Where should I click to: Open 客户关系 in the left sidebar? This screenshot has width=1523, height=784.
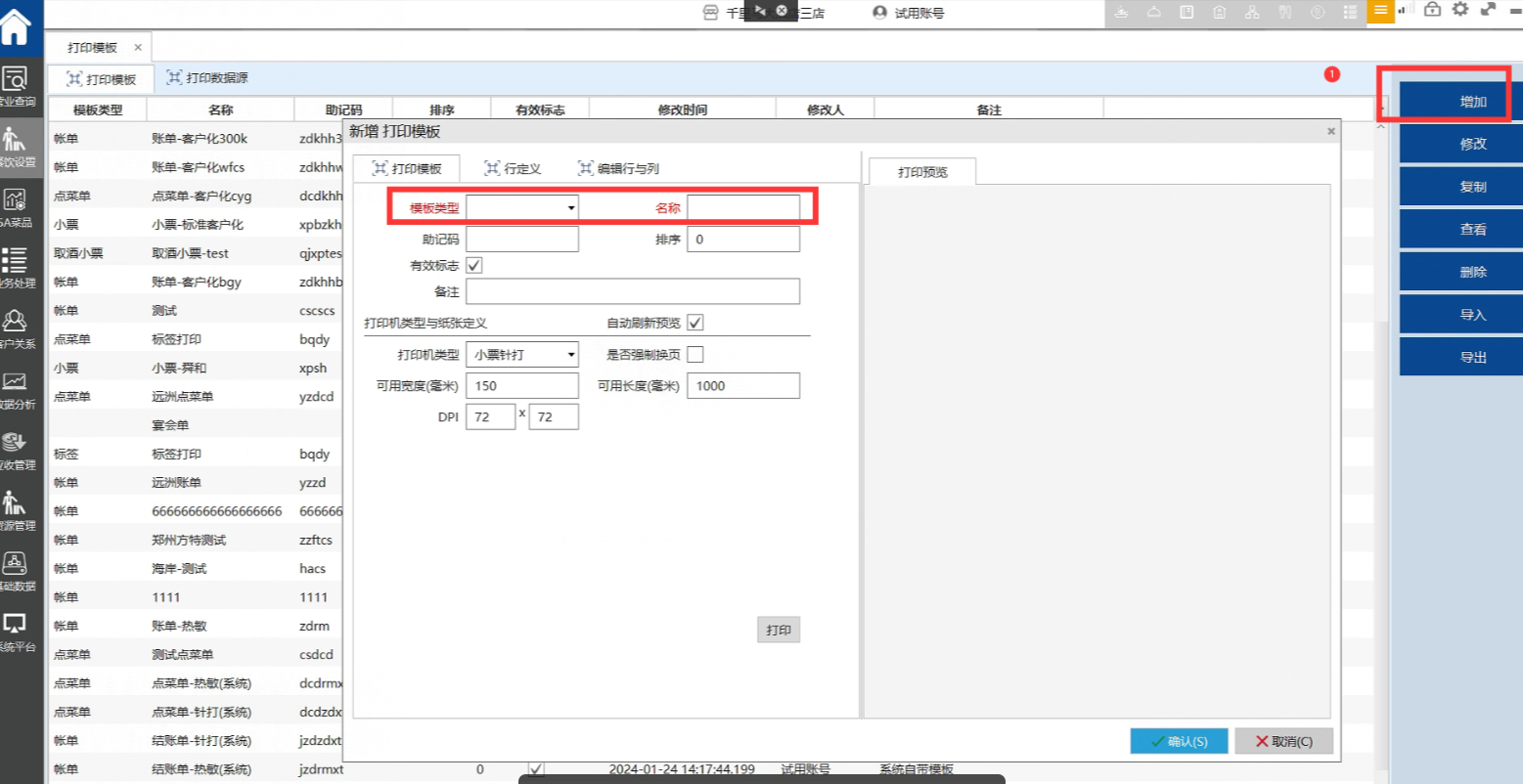click(16, 327)
